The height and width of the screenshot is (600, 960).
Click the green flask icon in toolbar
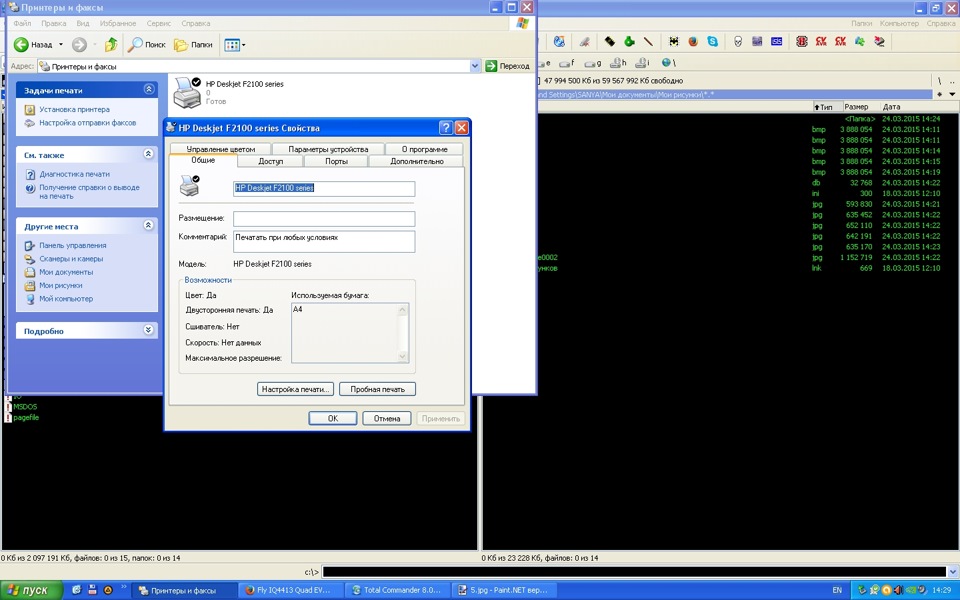(629, 42)
